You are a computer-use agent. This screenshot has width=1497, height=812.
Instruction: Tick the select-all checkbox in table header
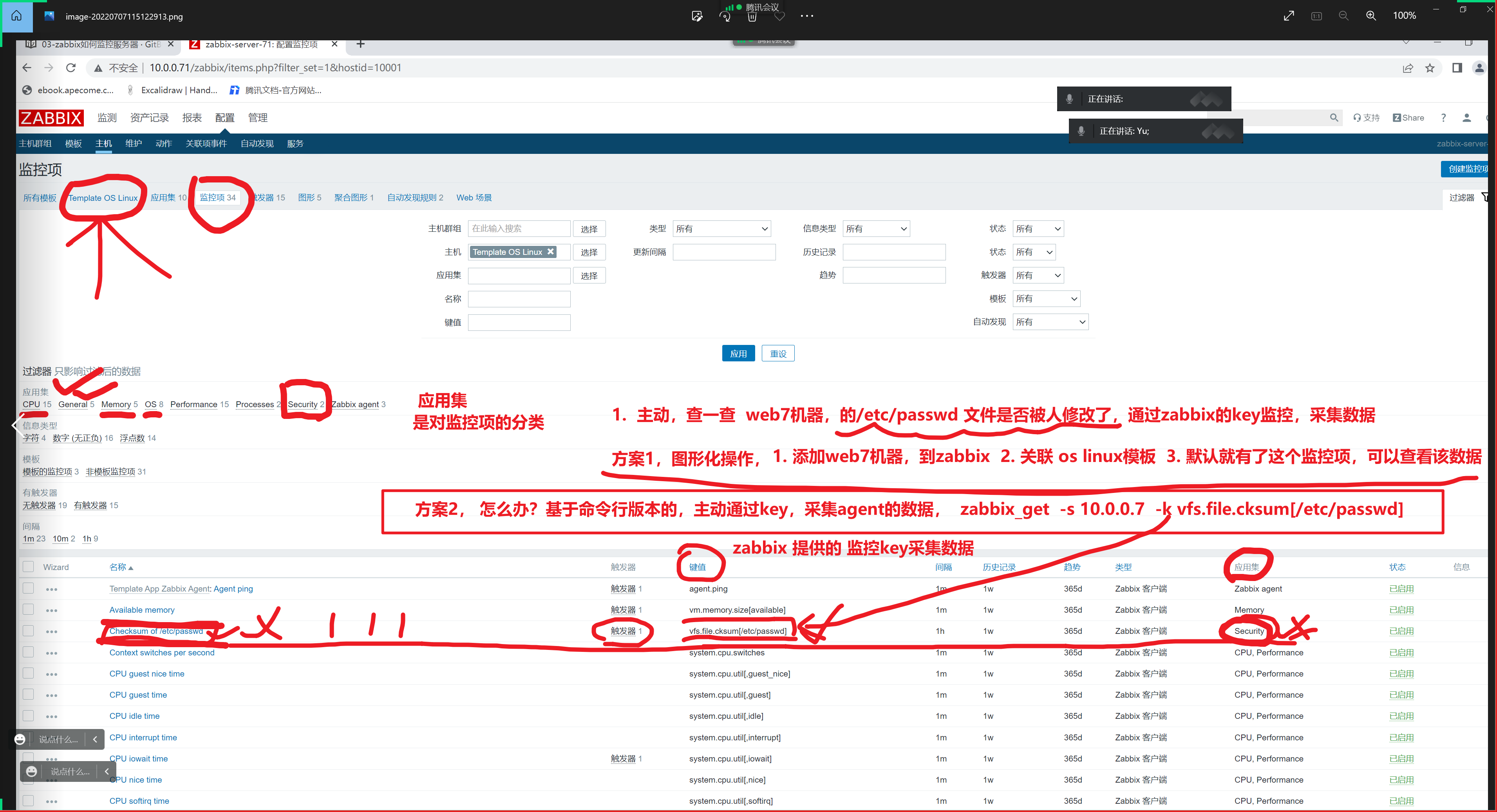(28, 567)
